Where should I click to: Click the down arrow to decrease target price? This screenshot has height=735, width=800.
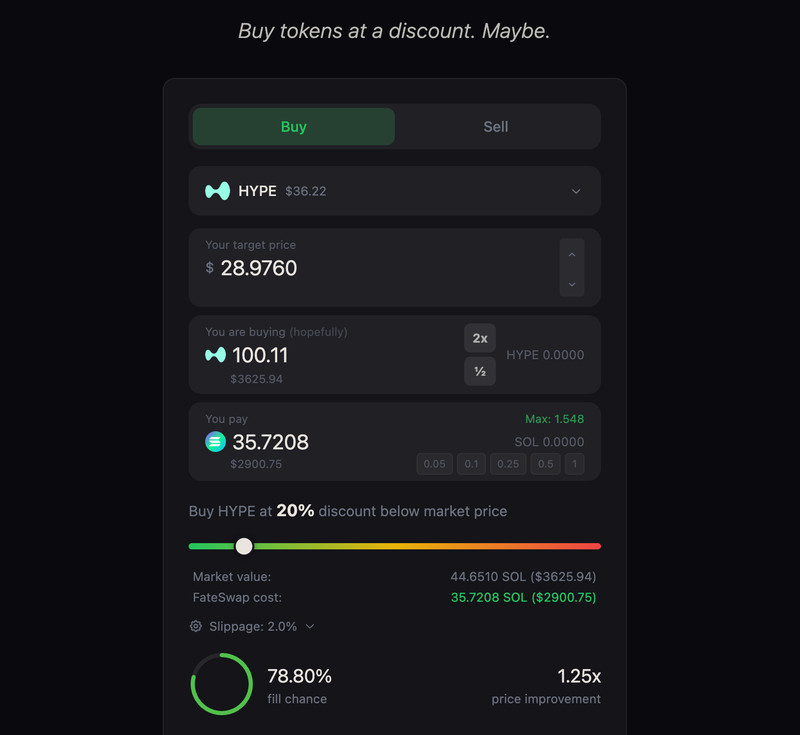572,284
